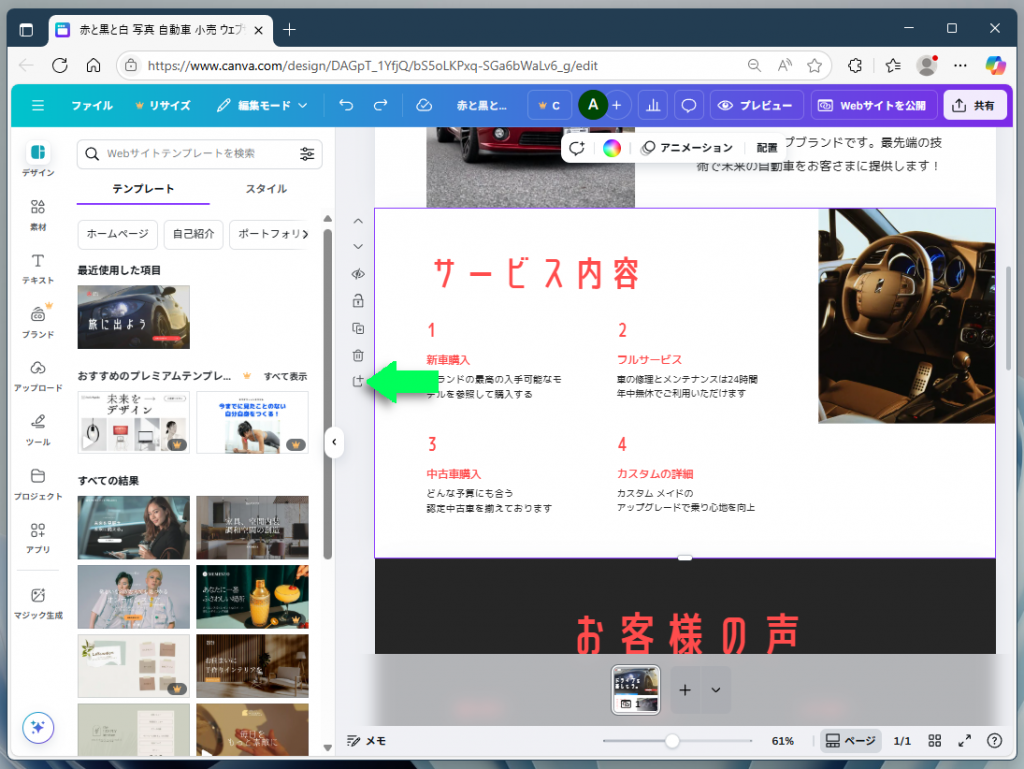Toggle fullscreen presentation mode
1024x769 pixels.
coord(964,740)
